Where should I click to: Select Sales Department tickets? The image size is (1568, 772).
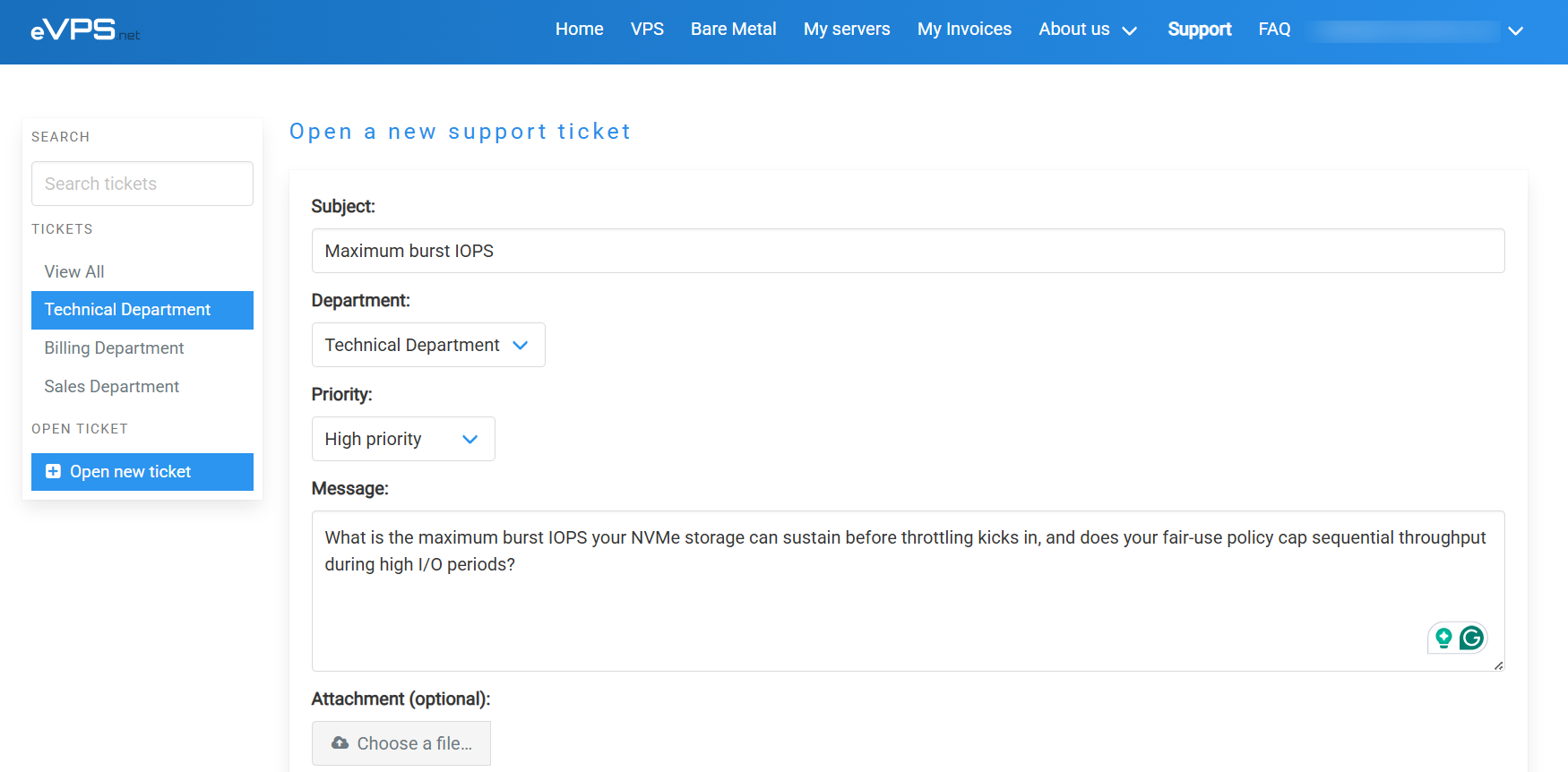142,387
